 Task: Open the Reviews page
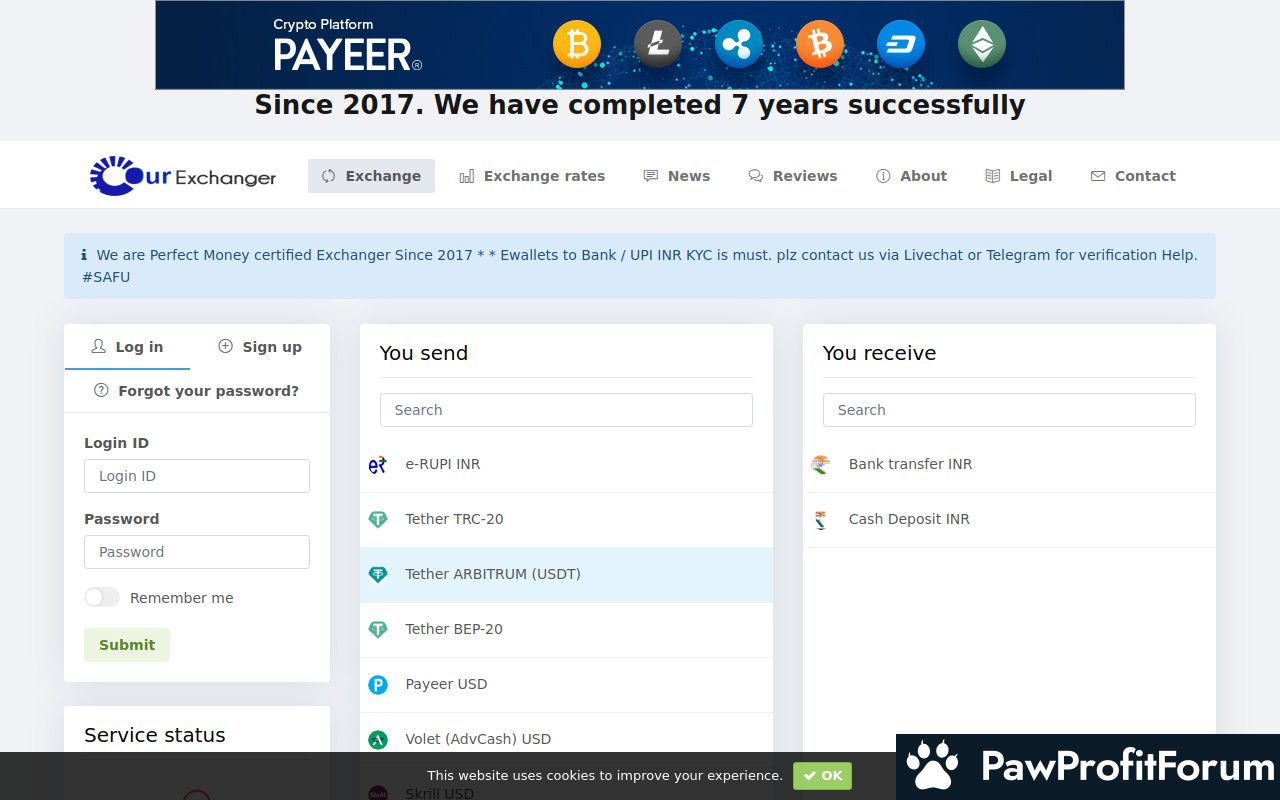click(x=793, y=176)
